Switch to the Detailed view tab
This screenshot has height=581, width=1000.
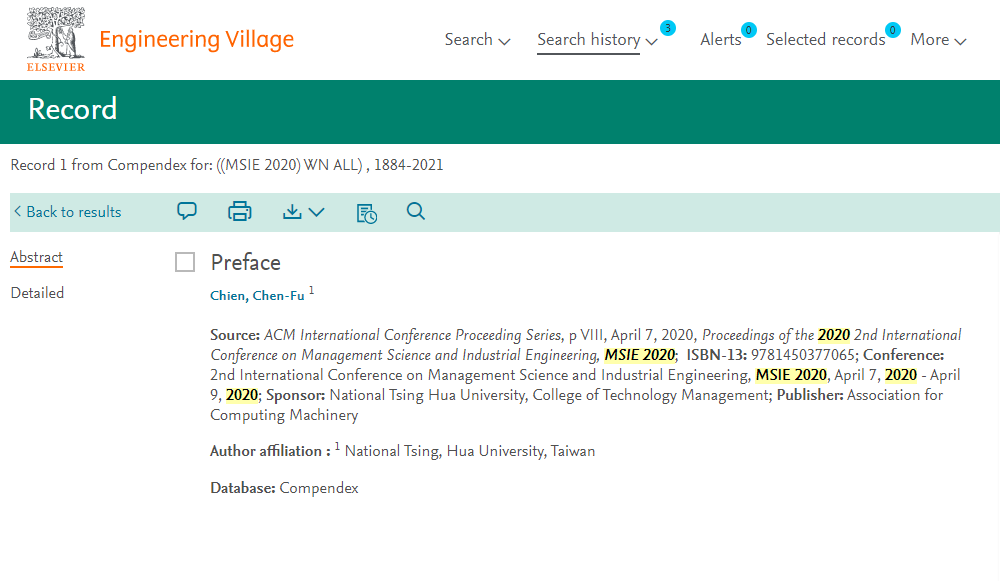coord(37,293)
